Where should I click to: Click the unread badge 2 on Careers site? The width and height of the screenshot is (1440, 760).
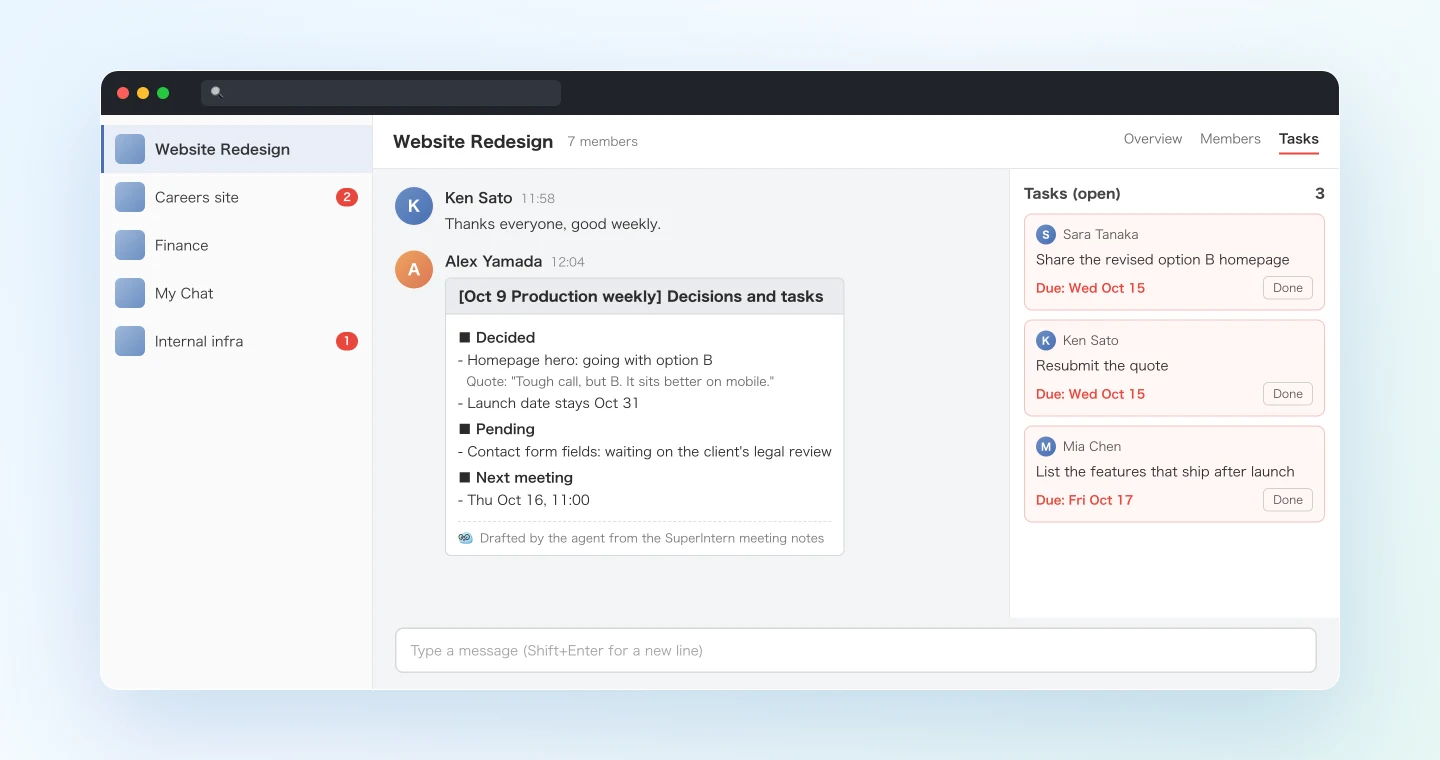coord(347,197)
